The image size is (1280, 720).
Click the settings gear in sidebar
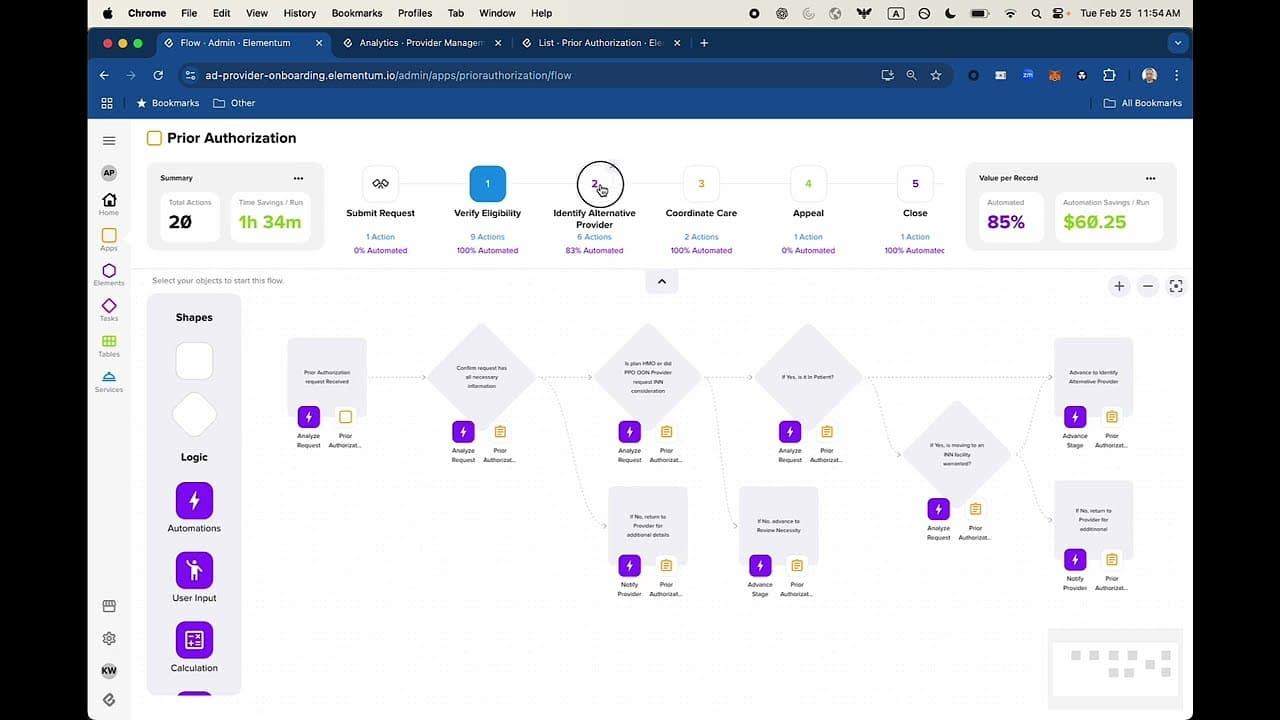[109, 638]
